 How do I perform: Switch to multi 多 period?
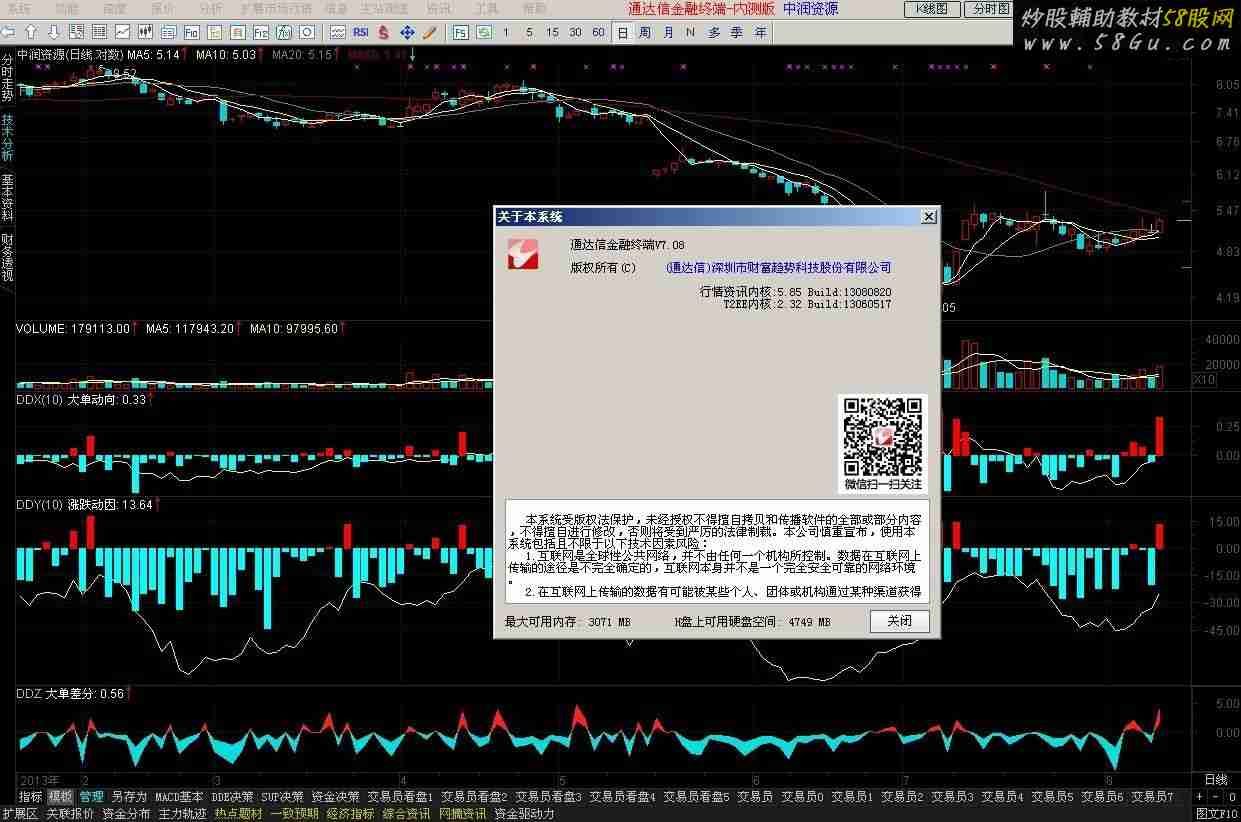(x=714, y=32)
